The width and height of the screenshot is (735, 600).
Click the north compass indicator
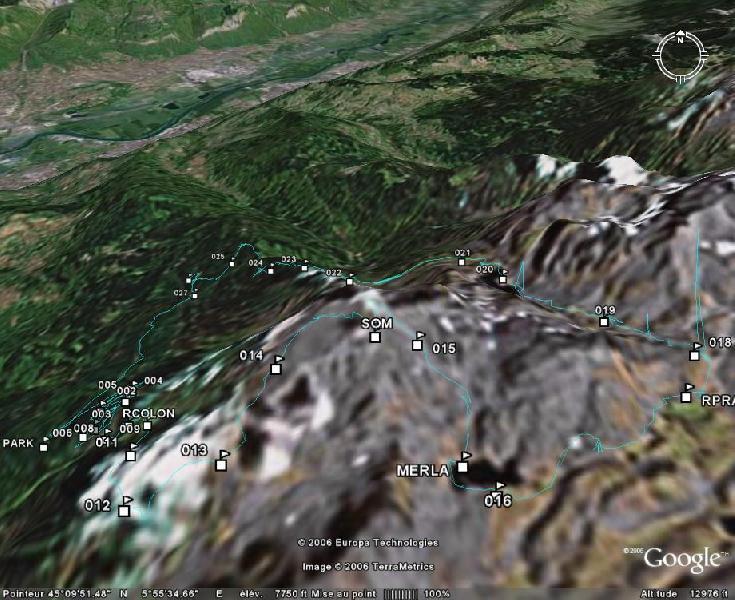click(680, 56)
